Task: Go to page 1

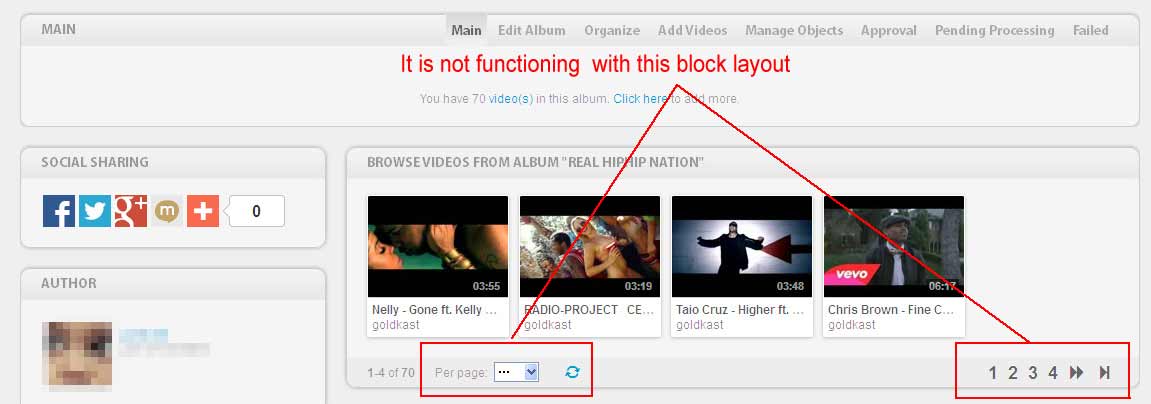Action: [992, 373]
